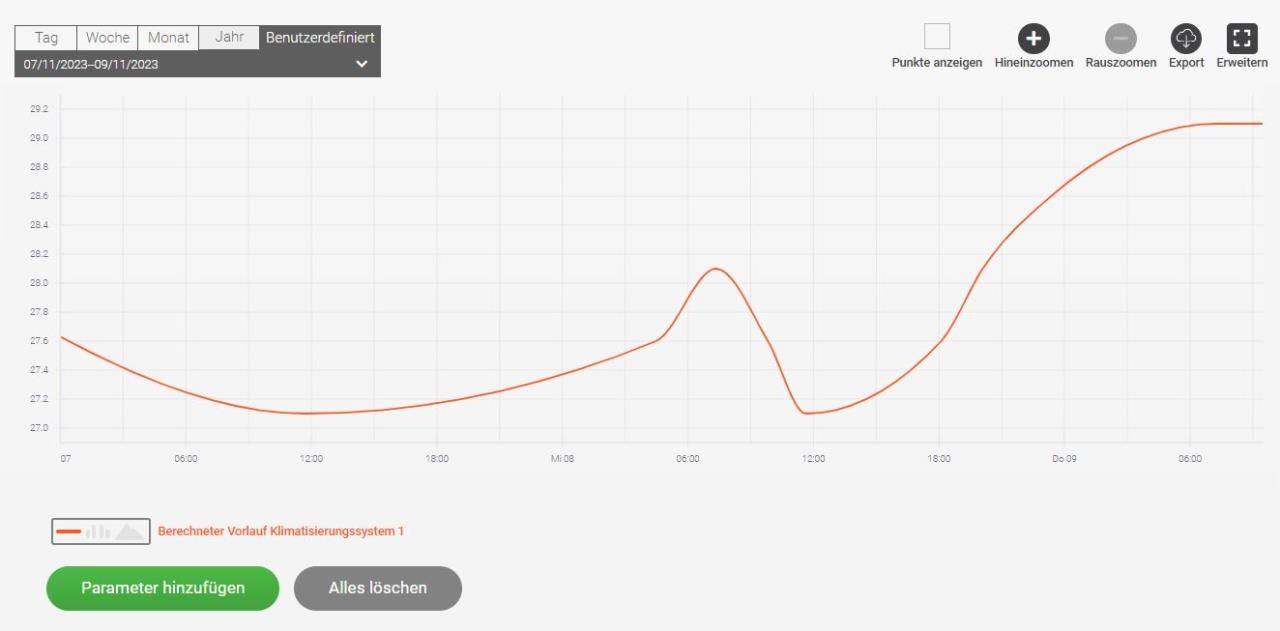Select the Jahr tab
The image size is (1280, 631).
click(229, 38)
